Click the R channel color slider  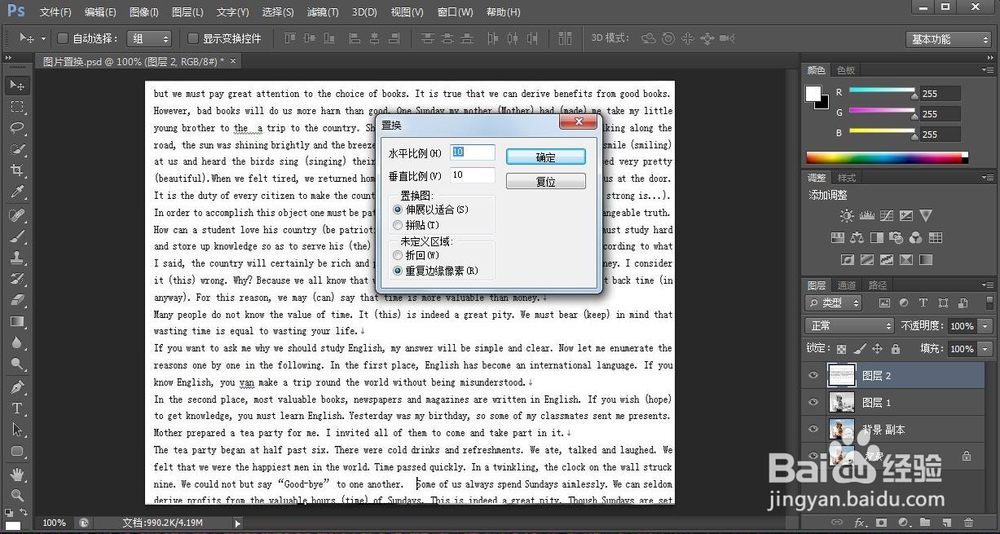point(881,91)
